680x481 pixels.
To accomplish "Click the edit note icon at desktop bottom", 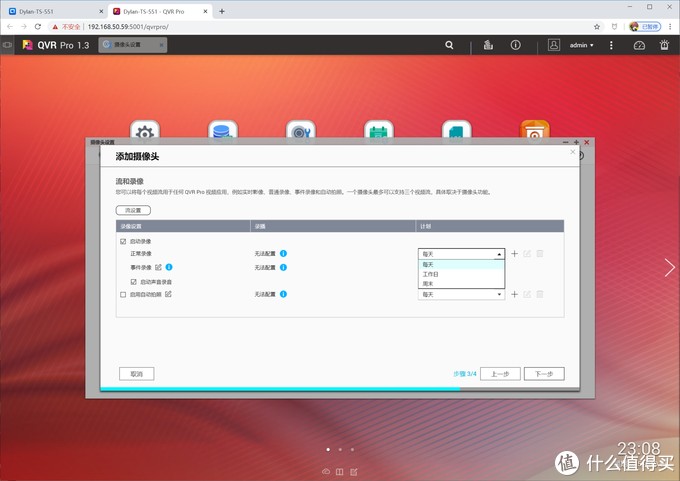I will [354, 471].
